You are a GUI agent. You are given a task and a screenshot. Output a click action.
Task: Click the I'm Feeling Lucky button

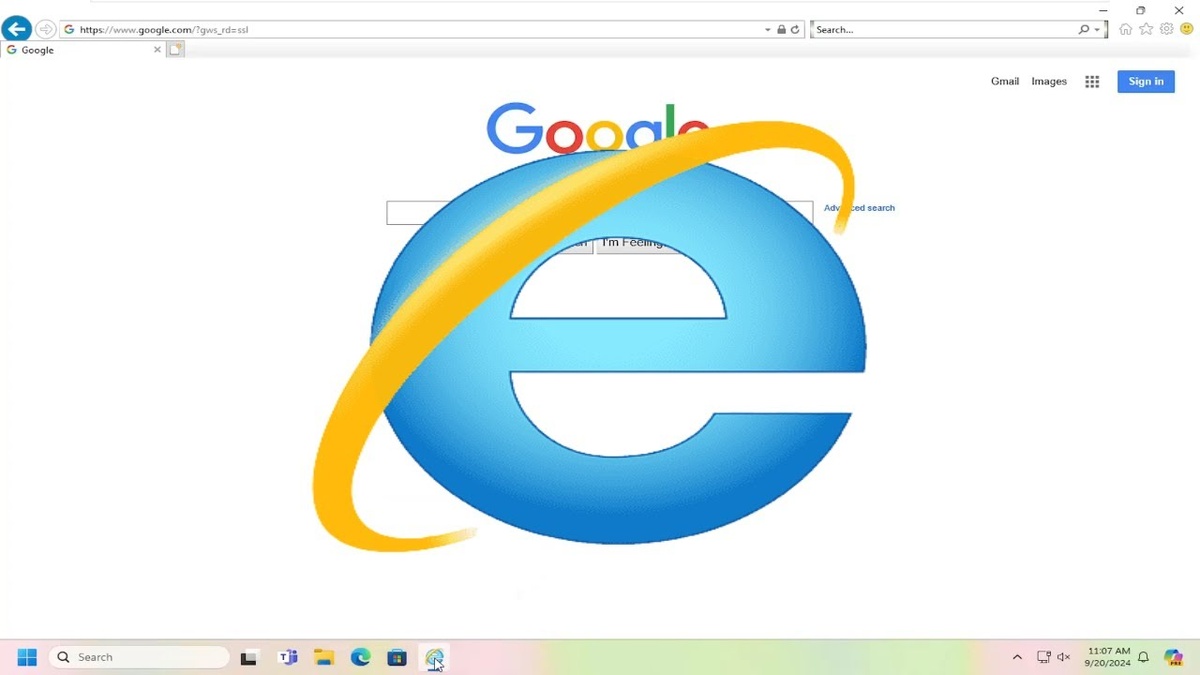point(640,243)
